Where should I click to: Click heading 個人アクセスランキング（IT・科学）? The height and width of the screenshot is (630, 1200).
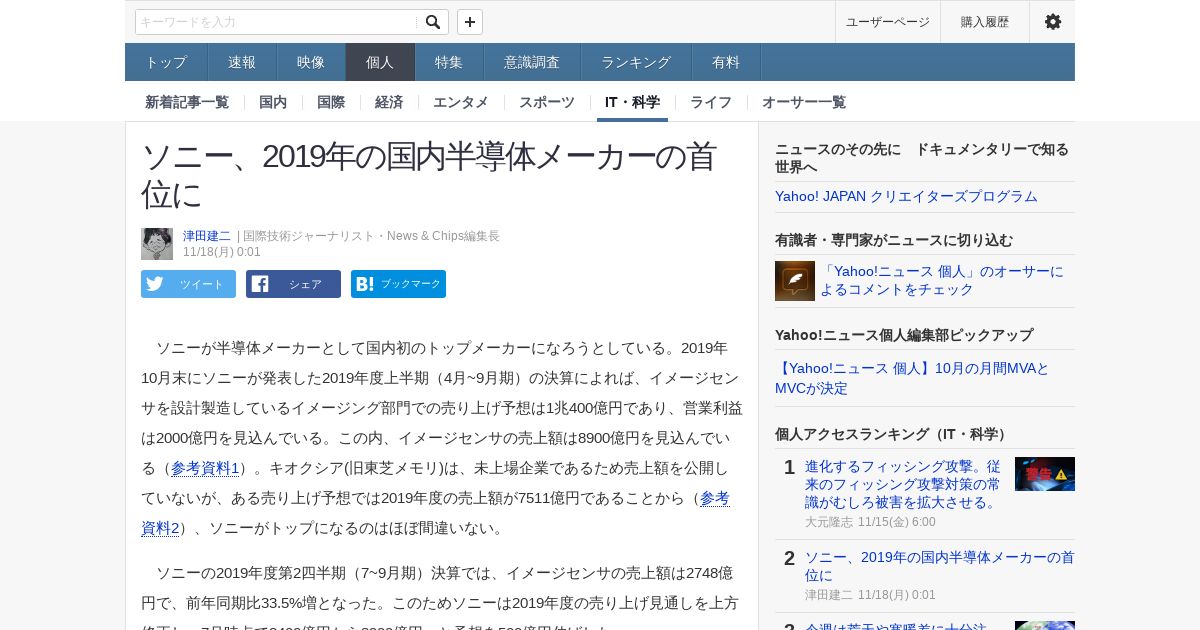[x=893, y=434]
